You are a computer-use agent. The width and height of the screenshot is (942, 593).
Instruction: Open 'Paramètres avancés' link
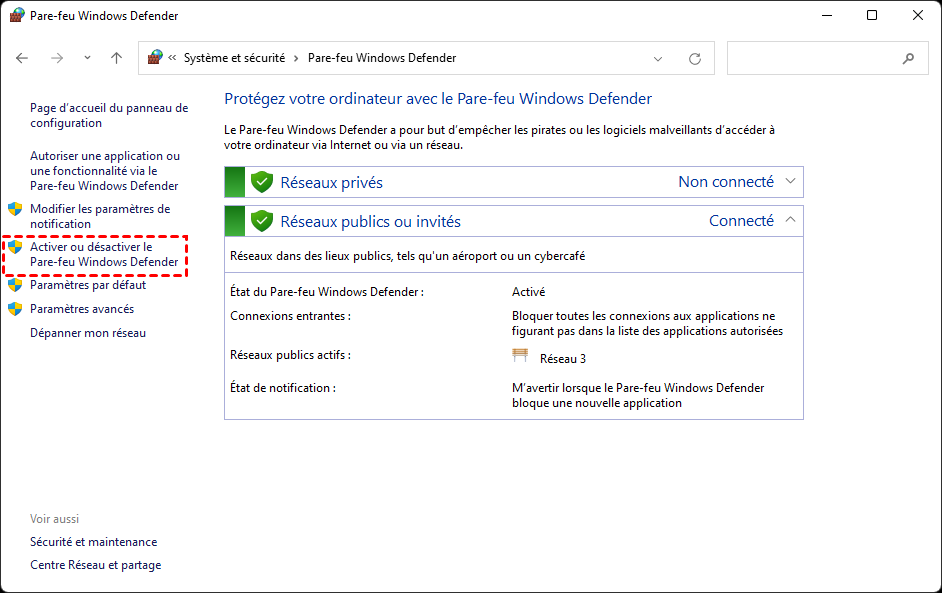[82, 309]
